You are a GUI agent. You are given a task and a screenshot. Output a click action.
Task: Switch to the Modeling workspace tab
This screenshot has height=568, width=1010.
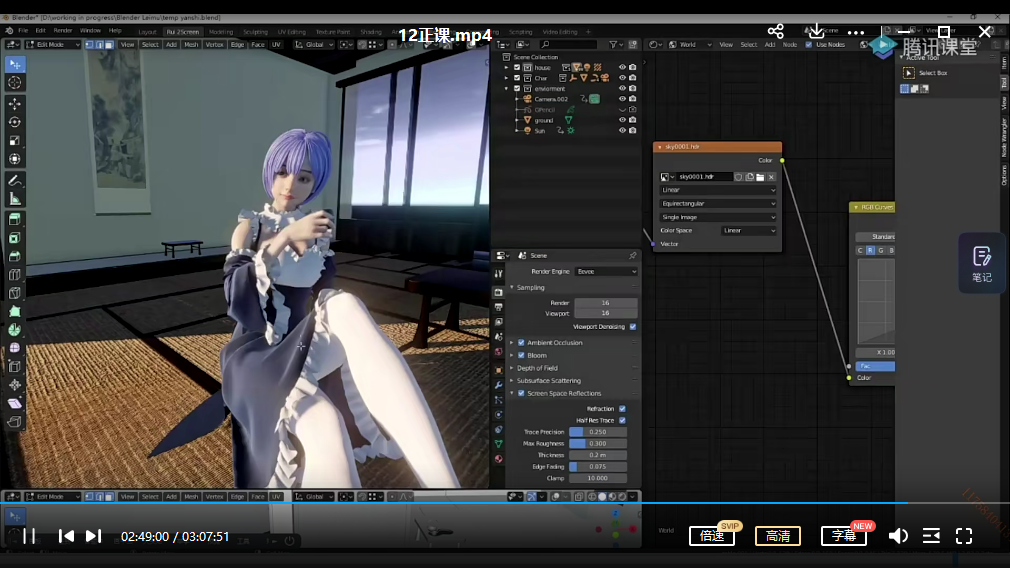221,32
